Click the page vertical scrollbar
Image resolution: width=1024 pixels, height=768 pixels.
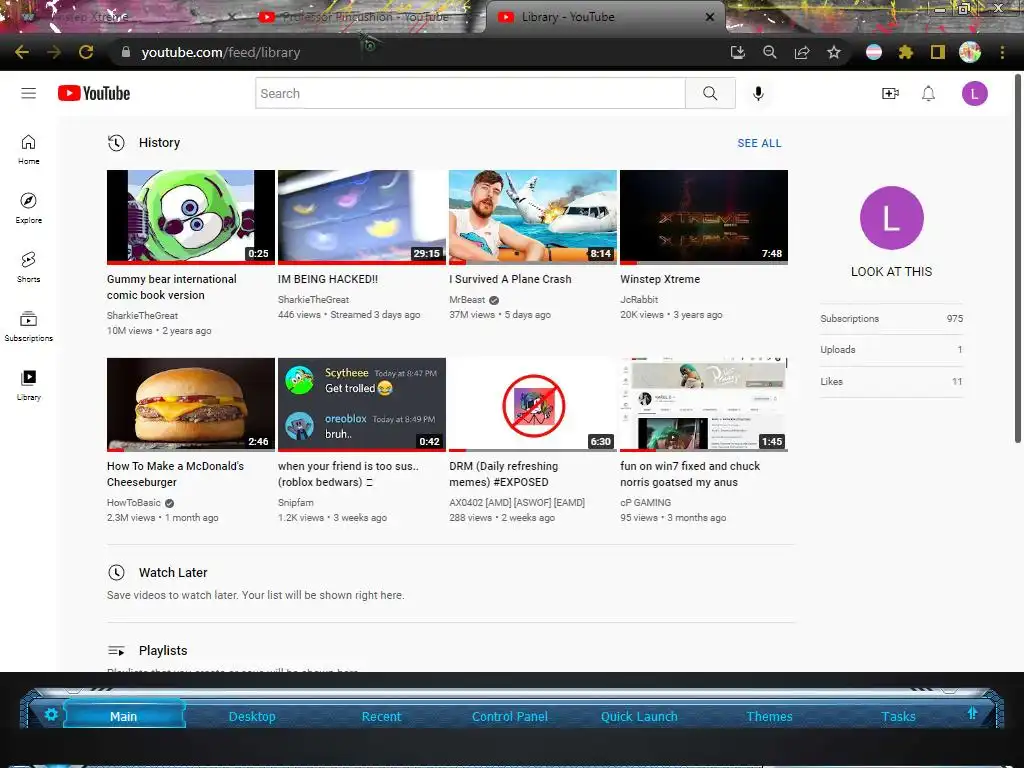[1017, 259]
